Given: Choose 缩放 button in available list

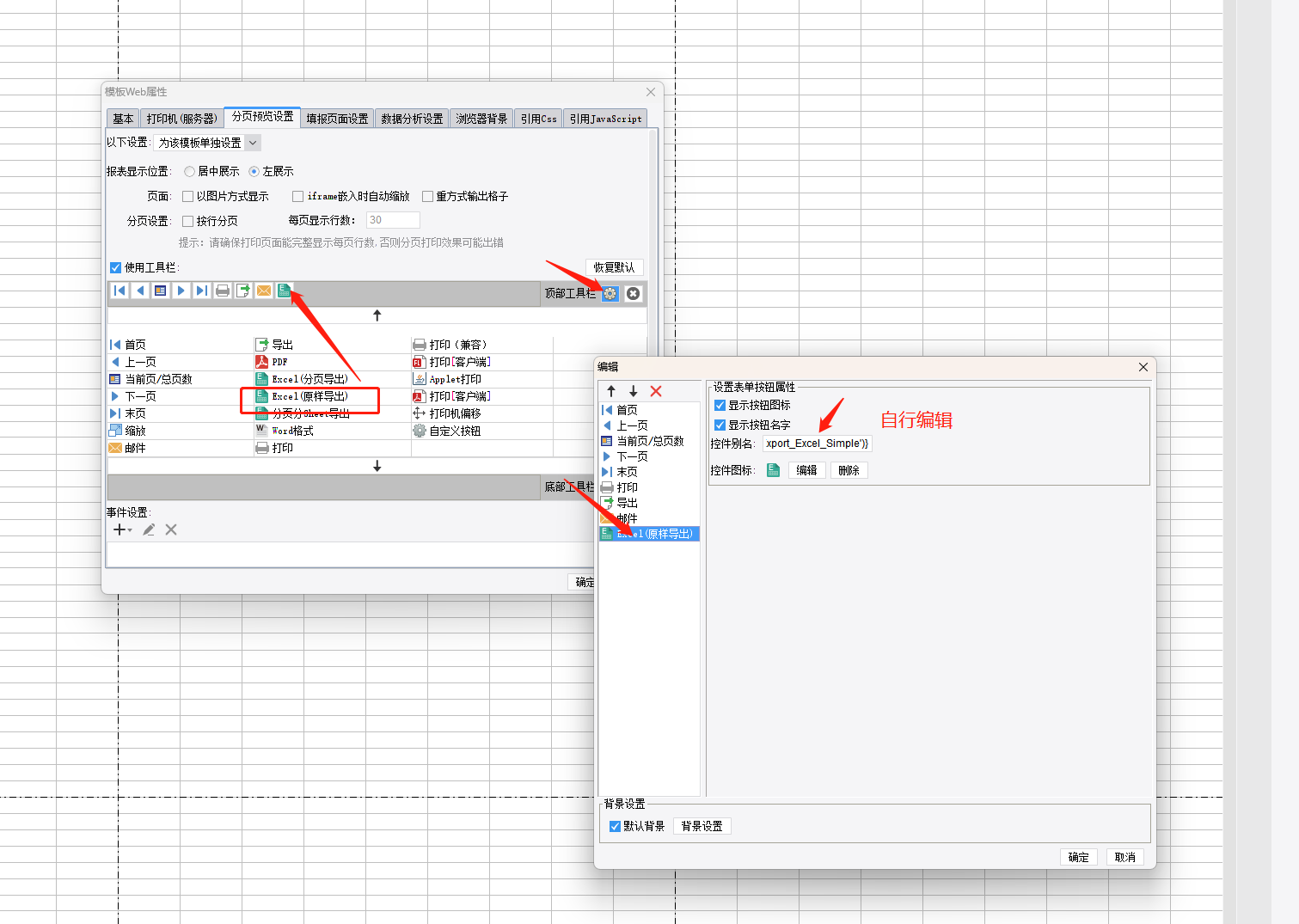Looking at the screenshot, I should click(127, 431).
